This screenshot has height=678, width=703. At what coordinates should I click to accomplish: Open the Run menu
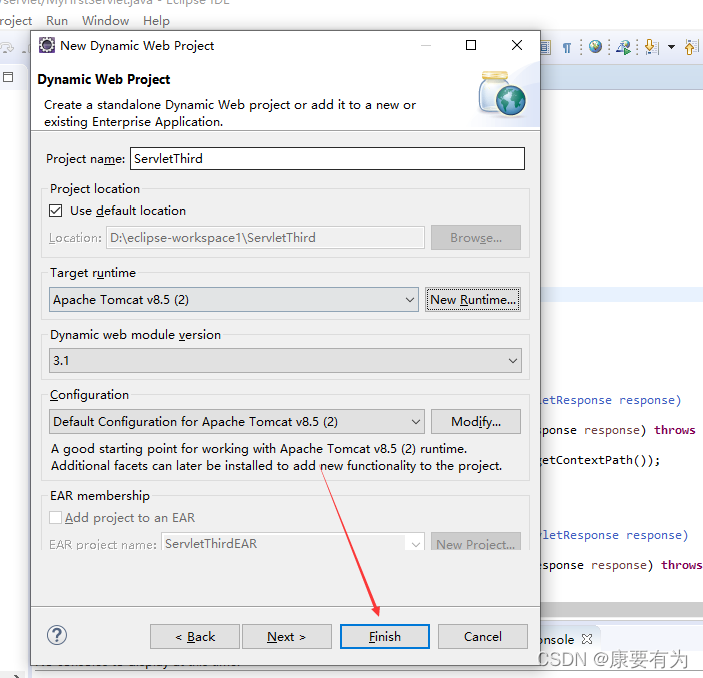(57, 21)
